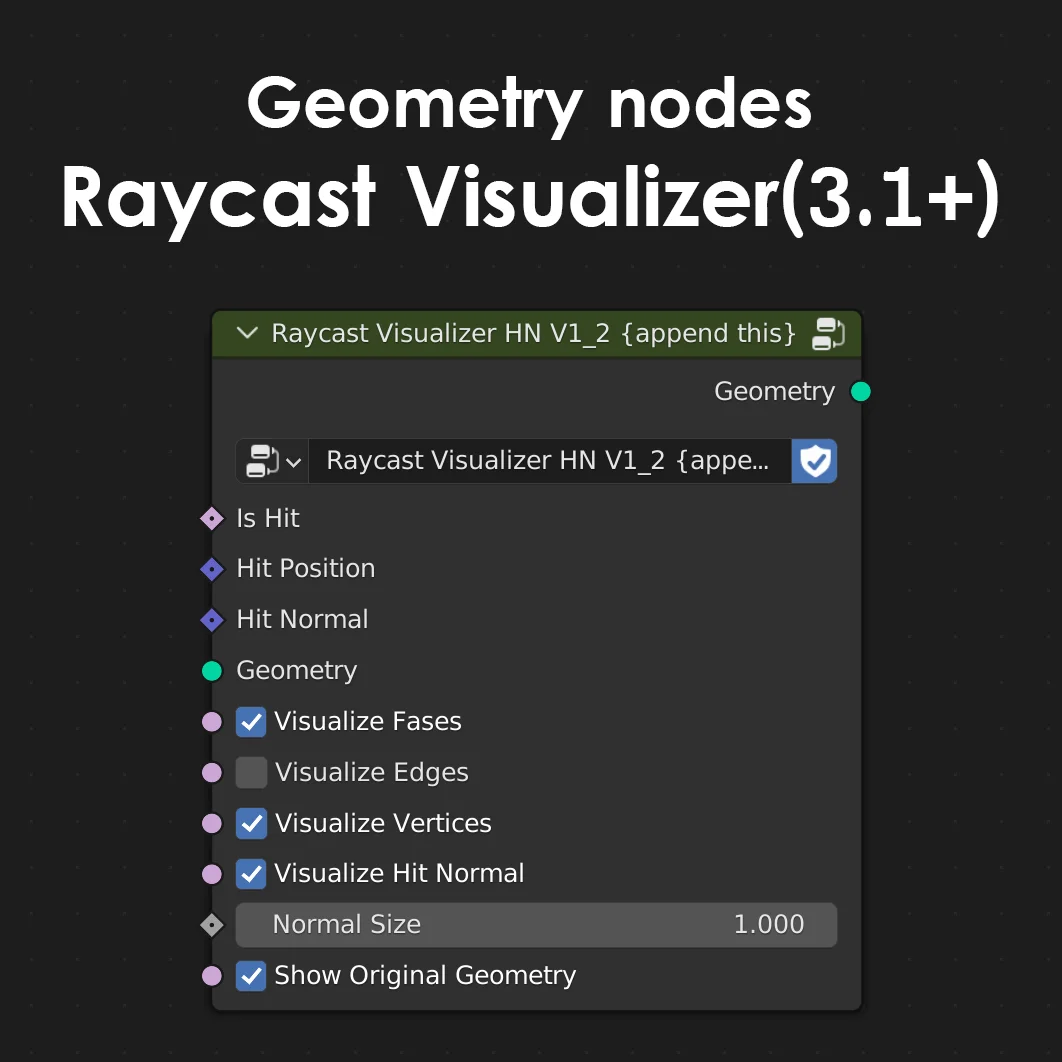Image resolution: width=1062 pixels, height=1062 pixels.
Task: Click the Geometry output socket
Action: click(860, 392)
